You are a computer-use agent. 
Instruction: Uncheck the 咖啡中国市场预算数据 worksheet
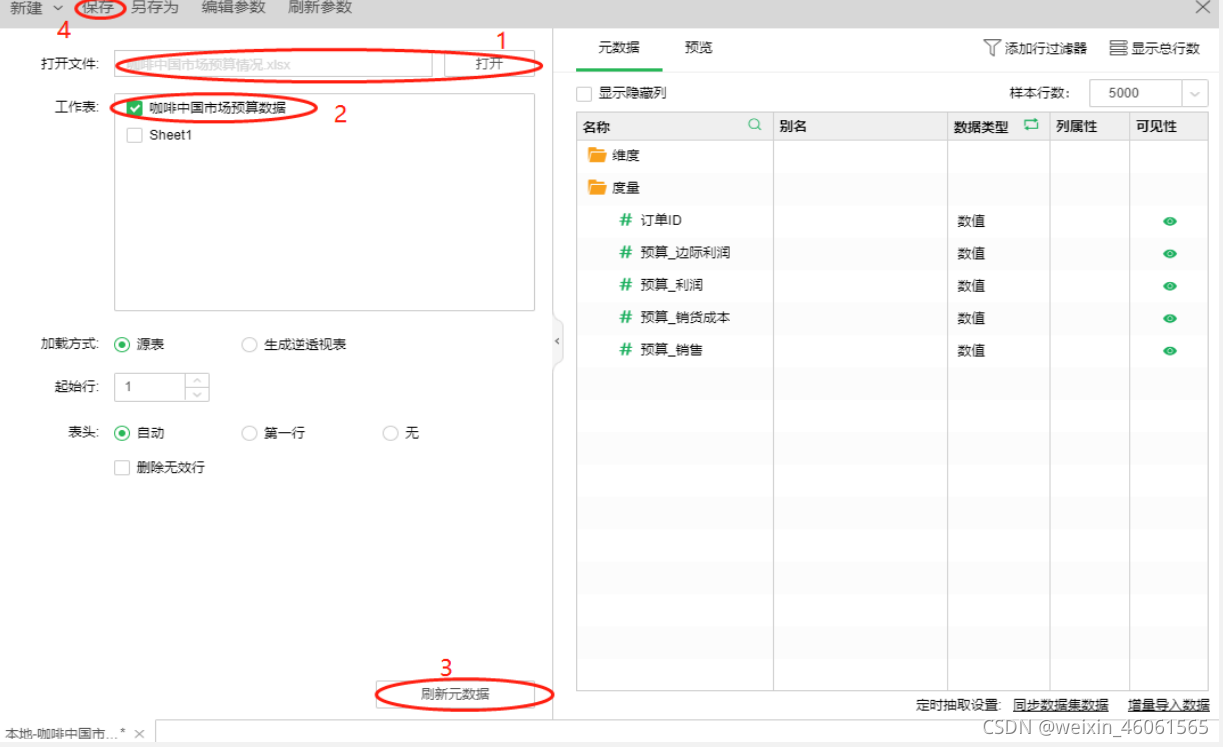click(135, 108)
